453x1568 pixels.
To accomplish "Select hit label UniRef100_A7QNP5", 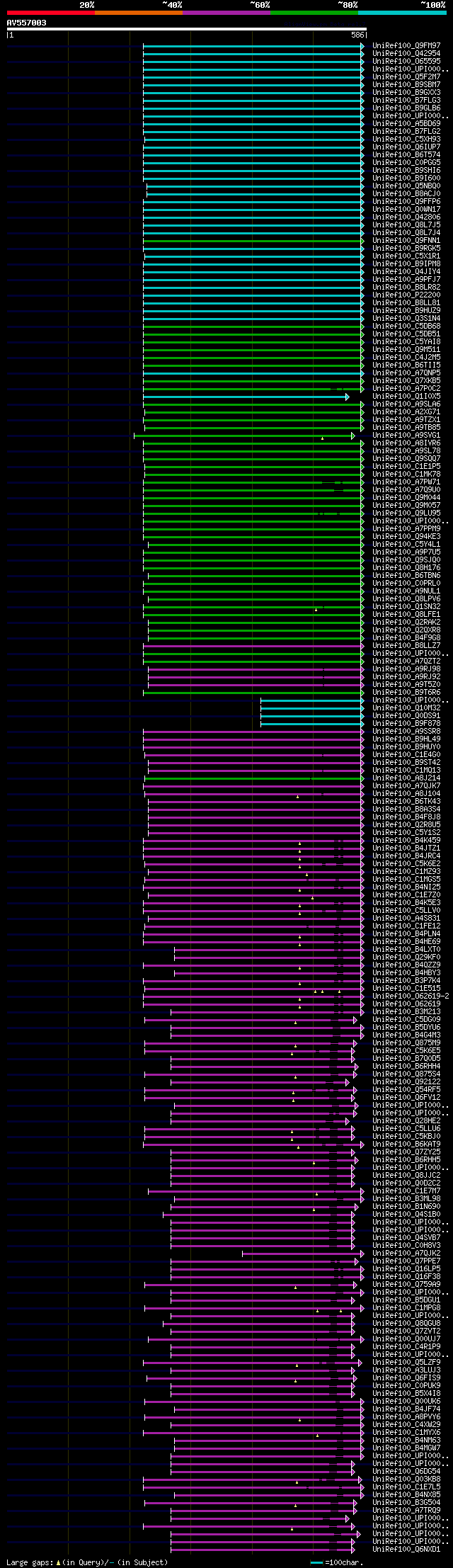I will coord(406,373).
